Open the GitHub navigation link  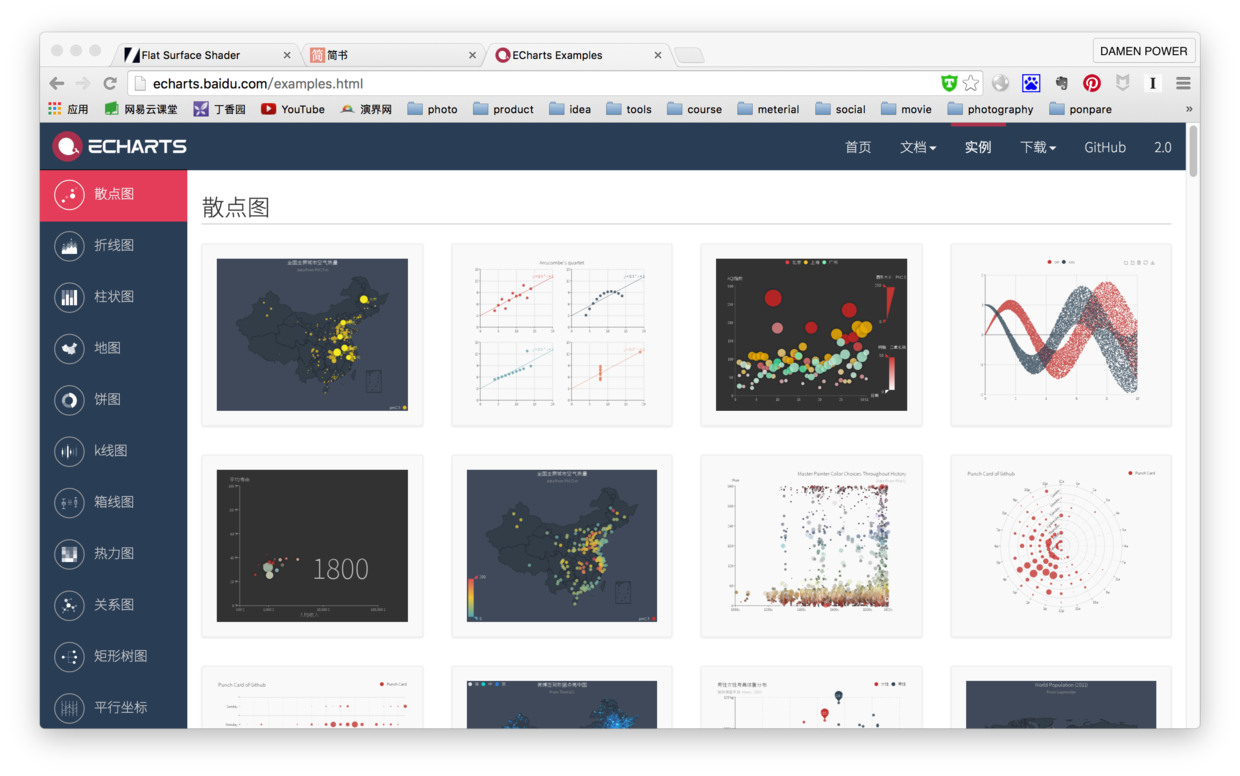coord(1105,147)
